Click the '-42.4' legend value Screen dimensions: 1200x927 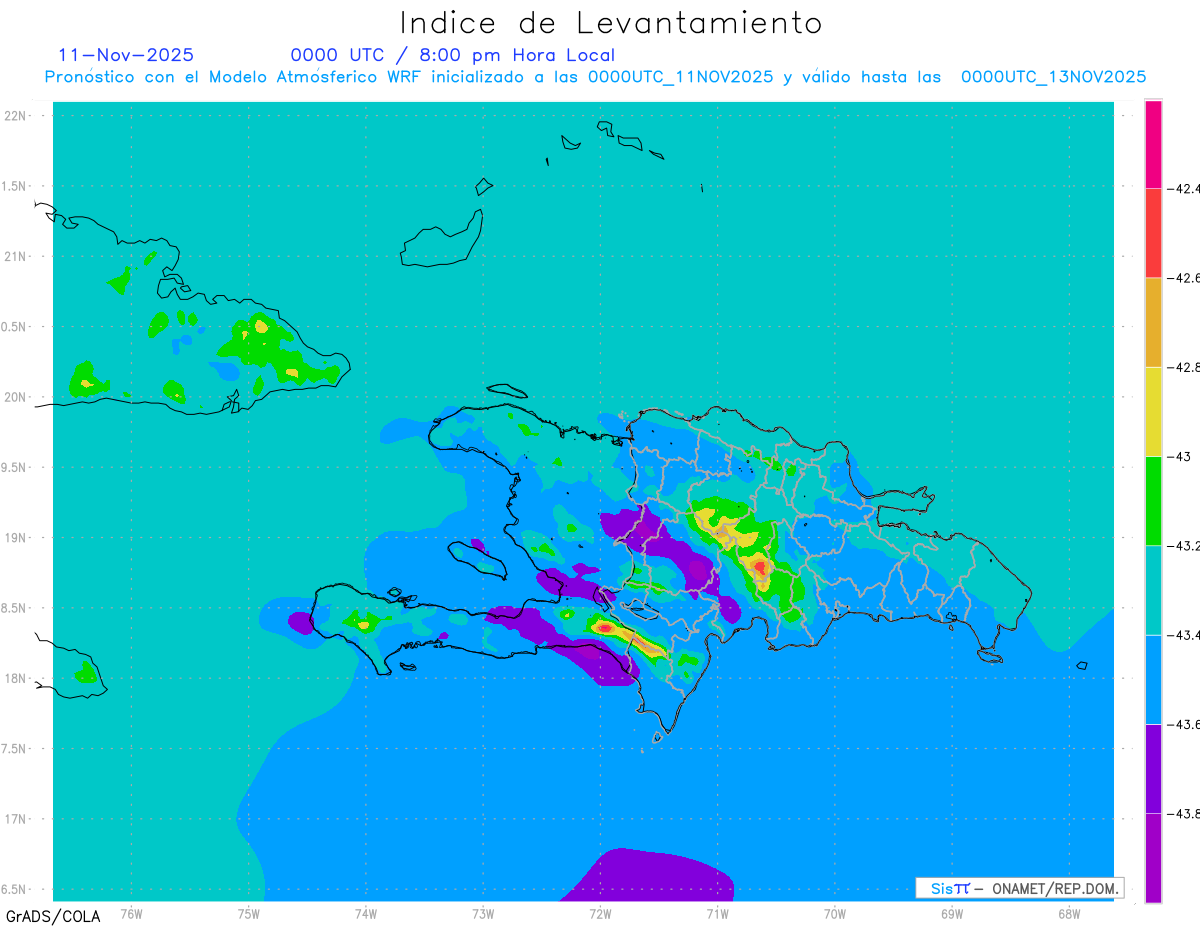coord(1184,188)
